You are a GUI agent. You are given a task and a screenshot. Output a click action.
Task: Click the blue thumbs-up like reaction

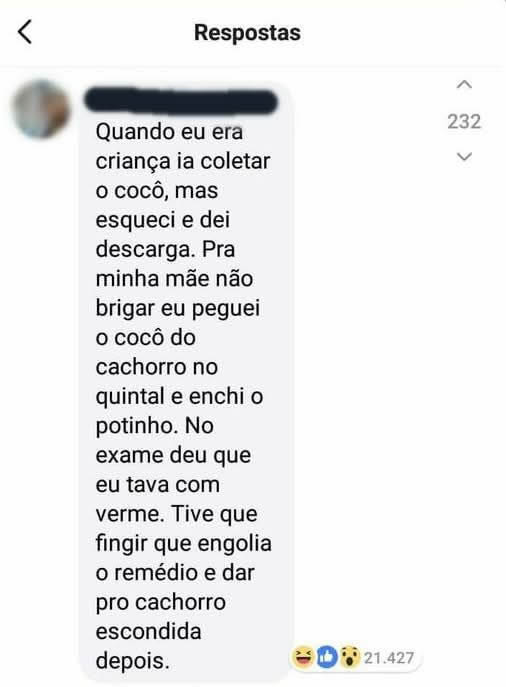coord(327,657)
